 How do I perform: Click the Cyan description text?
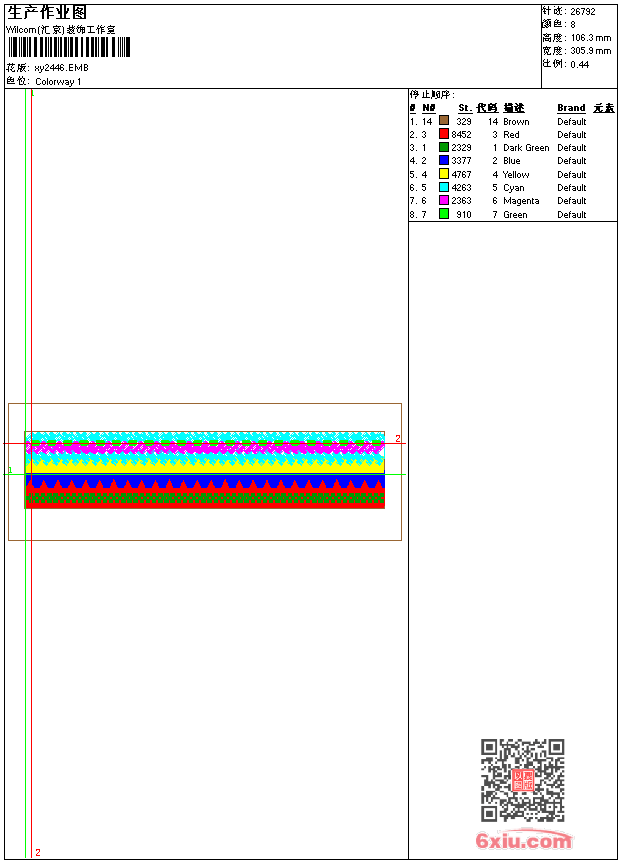(x=514, y=188)
